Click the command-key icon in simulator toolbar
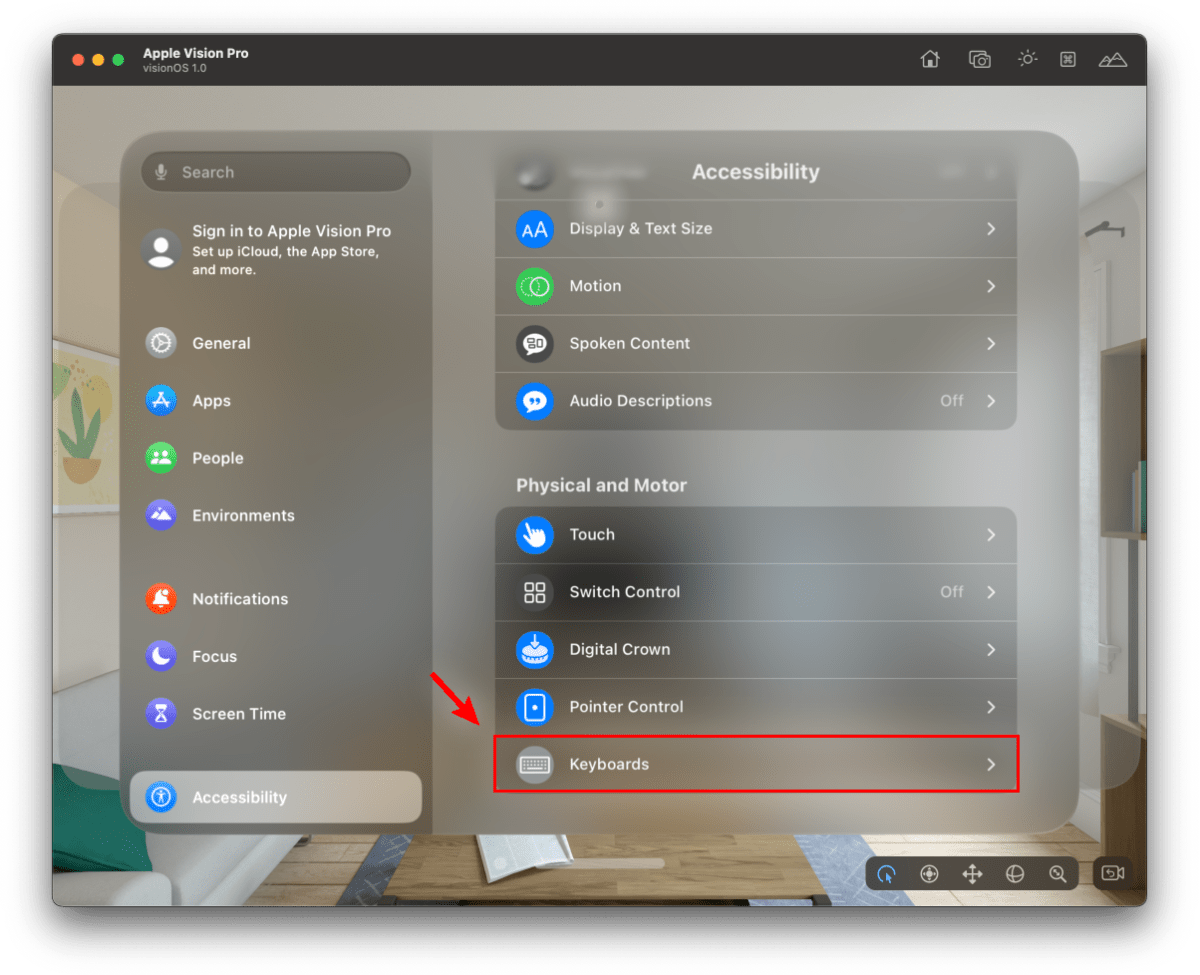The image size is (1200, 975). point(1067,59)
